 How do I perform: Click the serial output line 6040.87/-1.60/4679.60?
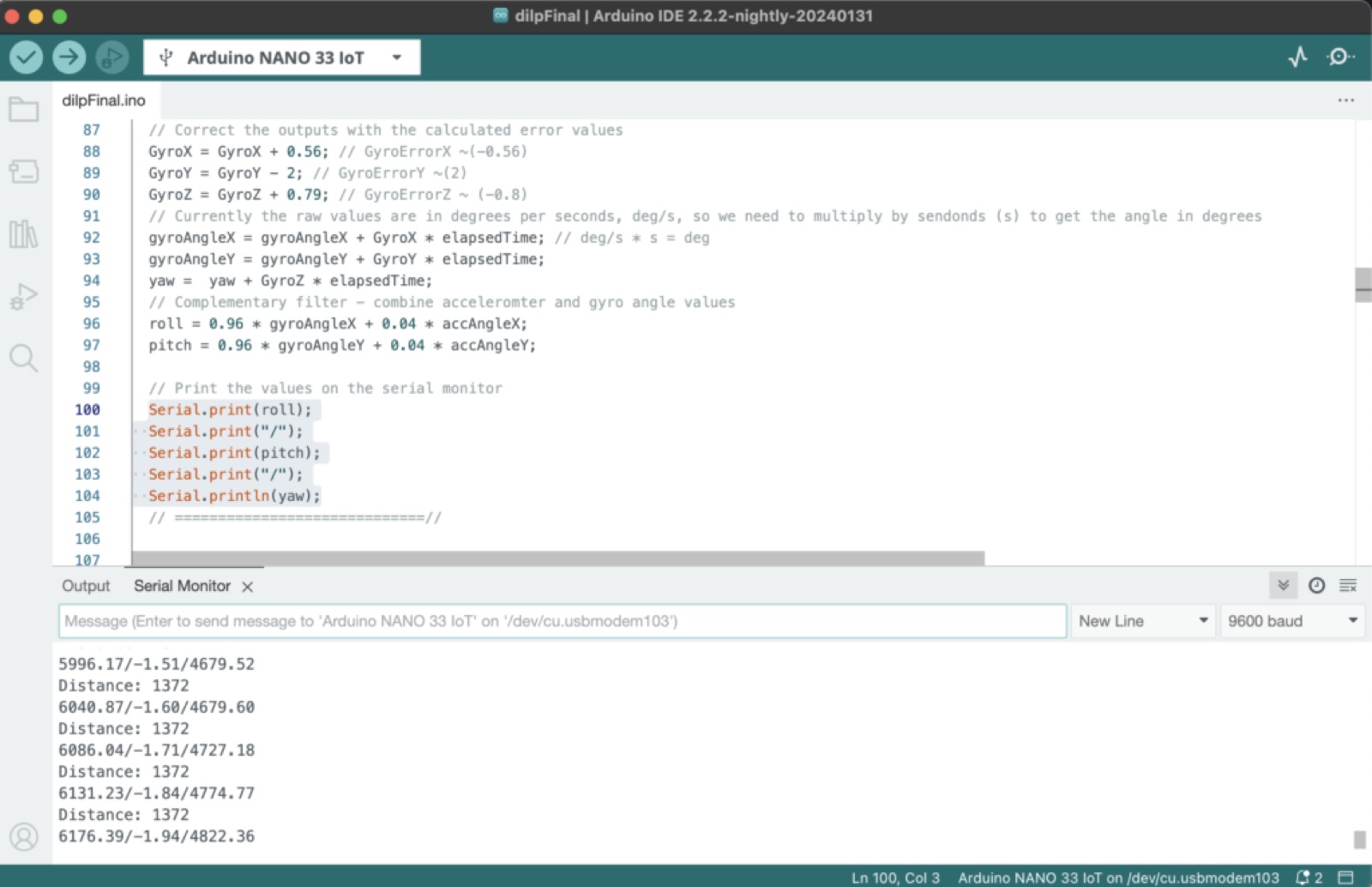tap(156, 707)
